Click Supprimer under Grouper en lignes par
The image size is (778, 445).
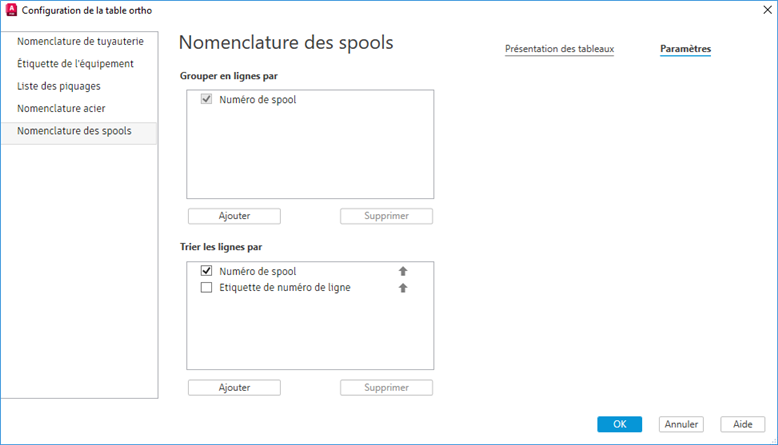[x=386, y=216]
